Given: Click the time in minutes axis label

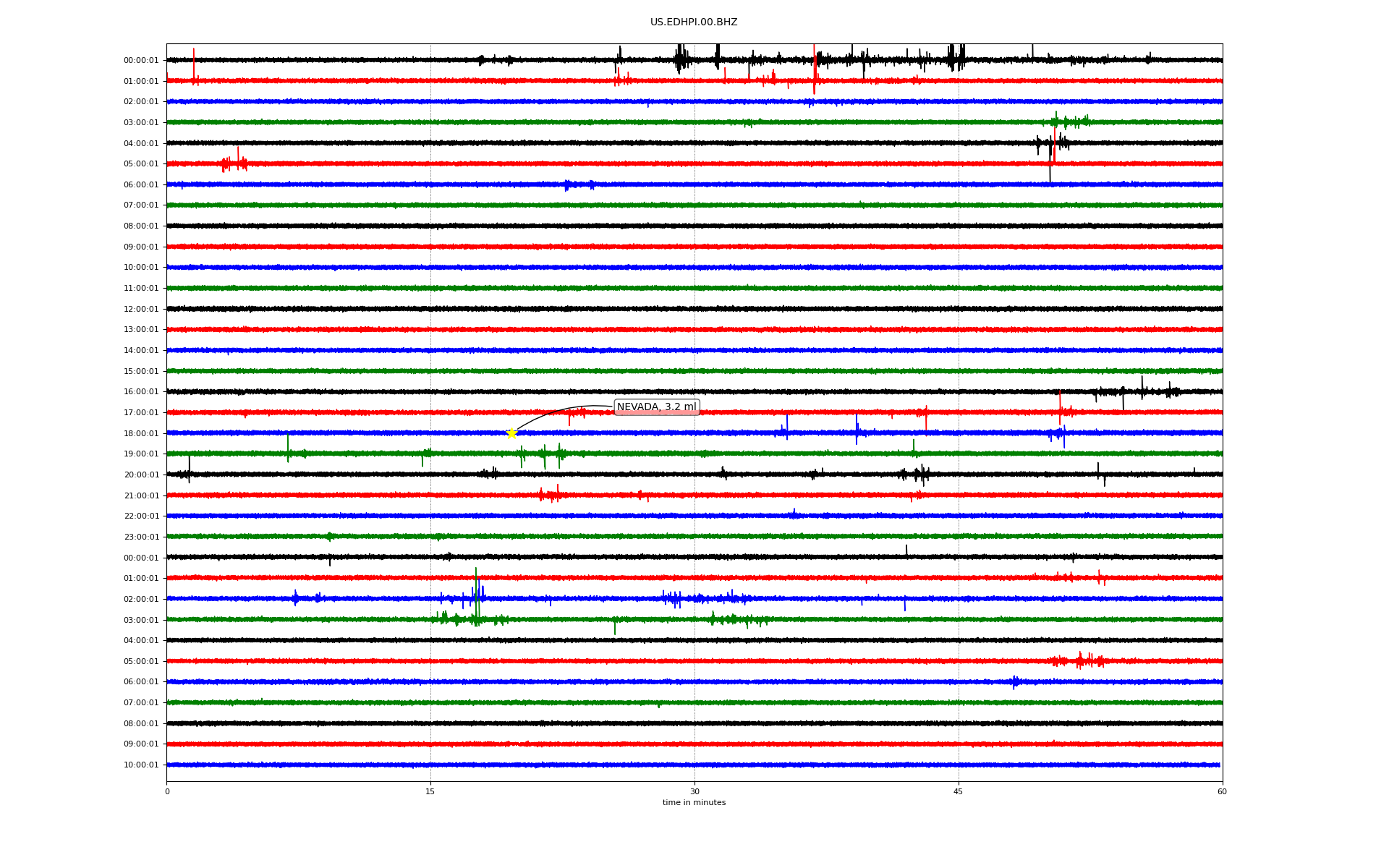Looking at the screenshot, I should point(693,803).
